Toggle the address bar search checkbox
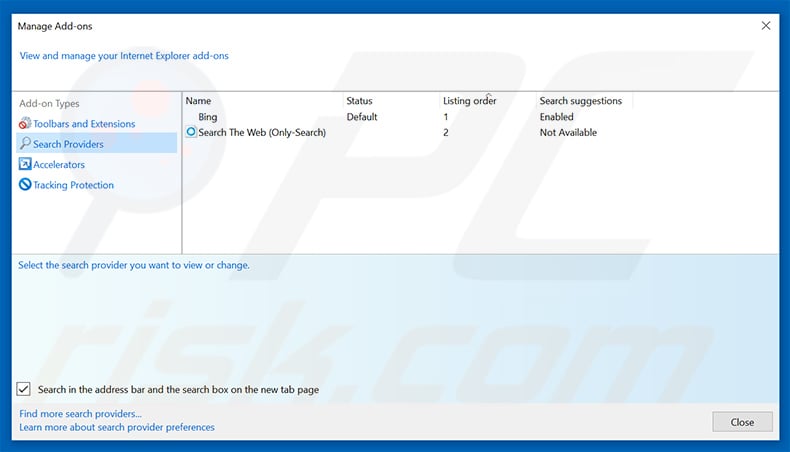This screenshot has height=452, width=790. click(x=23, y=389)
